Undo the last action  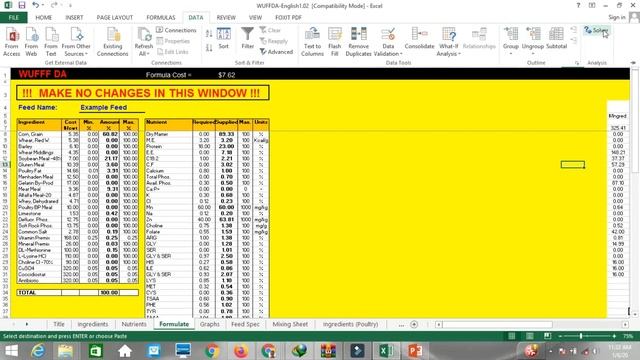36,5
